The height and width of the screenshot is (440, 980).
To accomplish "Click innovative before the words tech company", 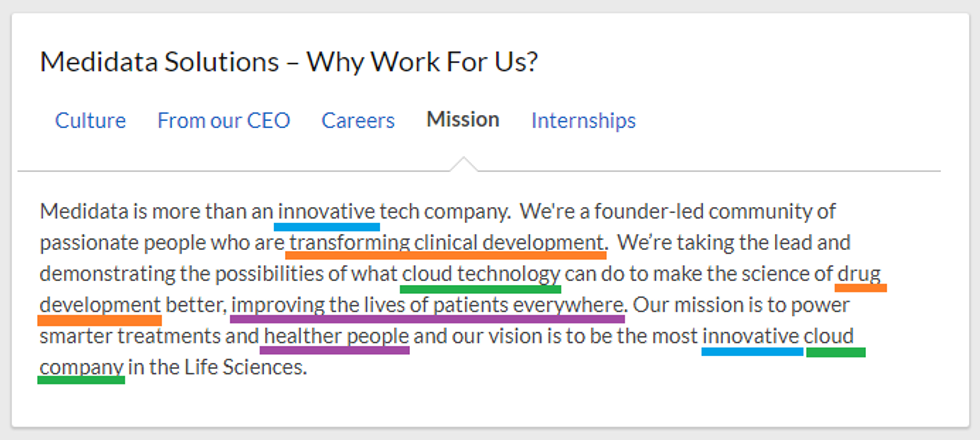I will 327,211.
